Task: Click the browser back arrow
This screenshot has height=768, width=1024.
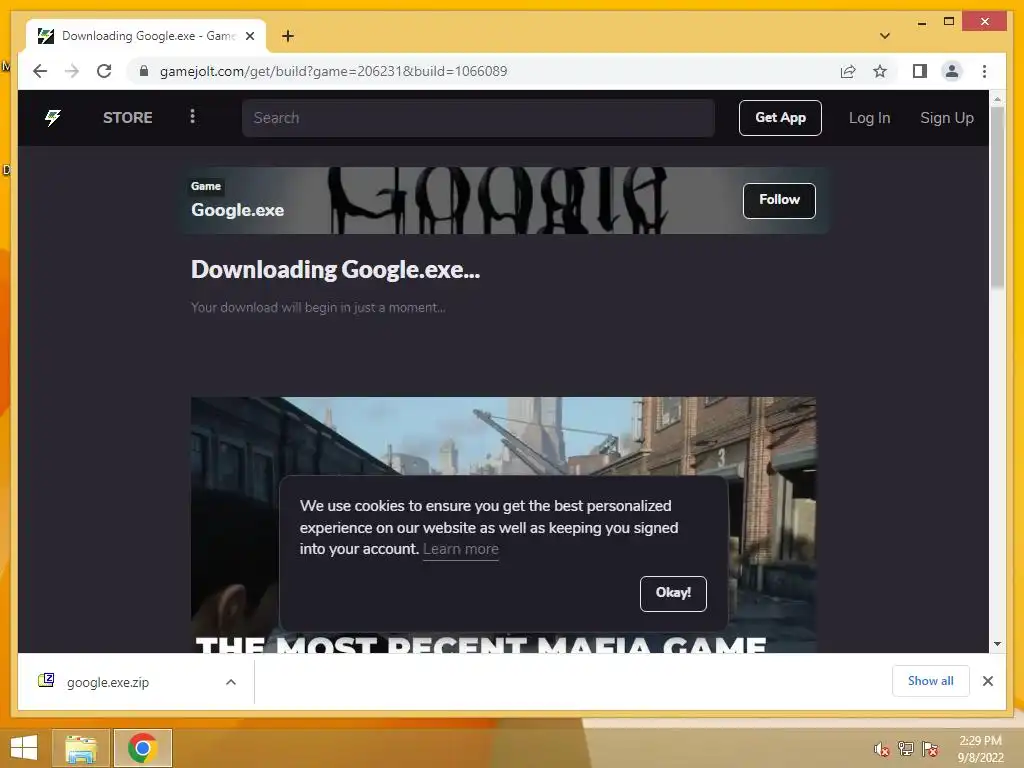Action: 40,71
